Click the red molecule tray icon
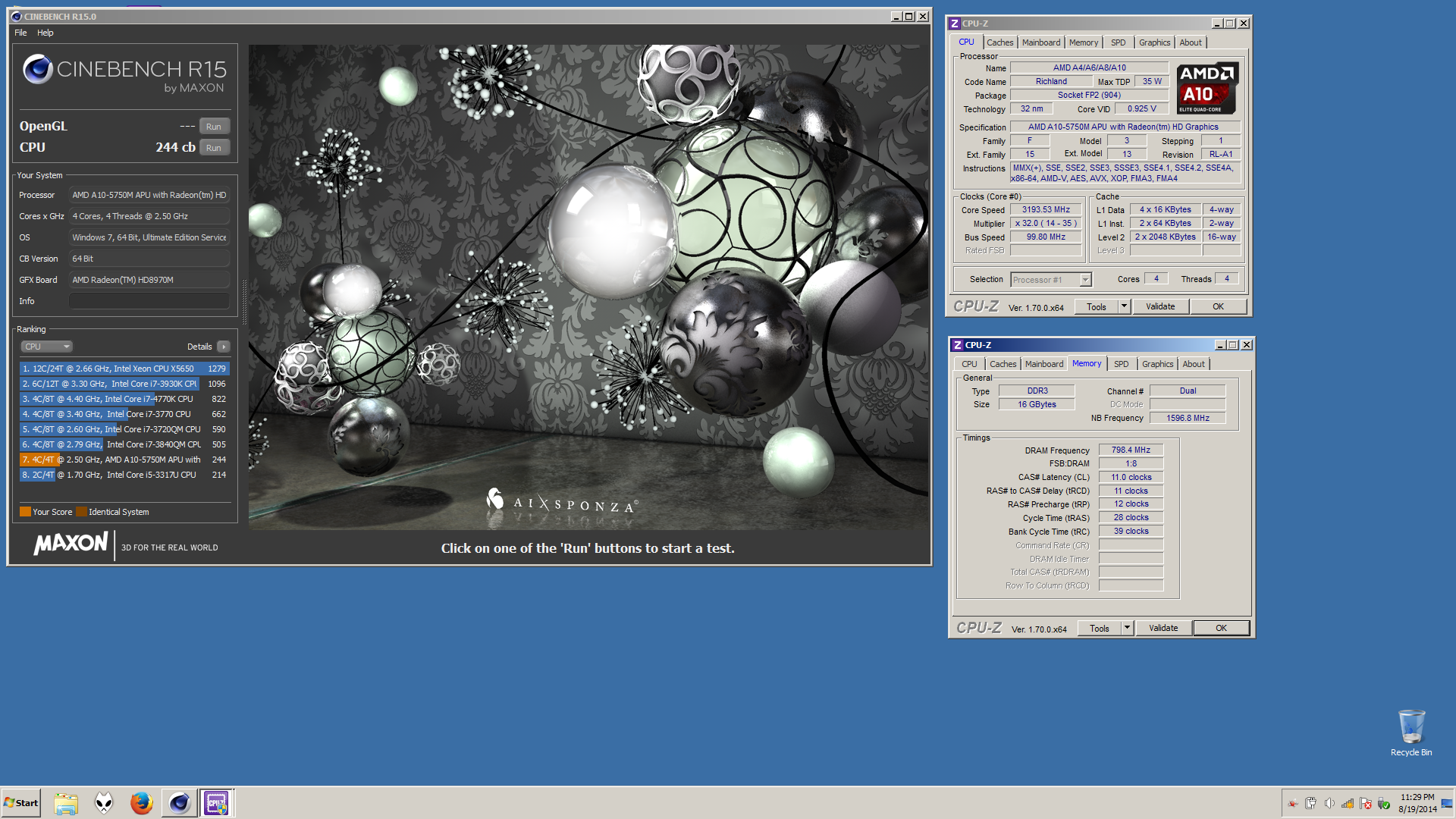1456x819 pixels. 1293,804
